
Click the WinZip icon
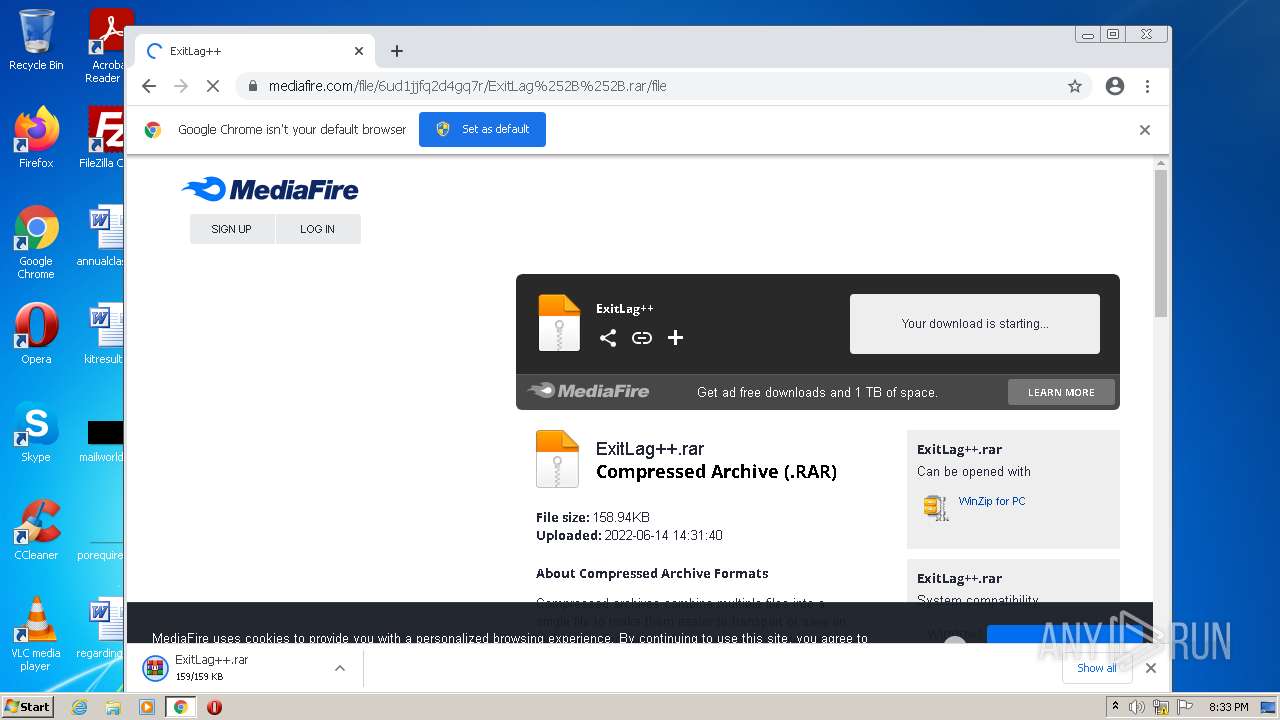tap(935, 508)
